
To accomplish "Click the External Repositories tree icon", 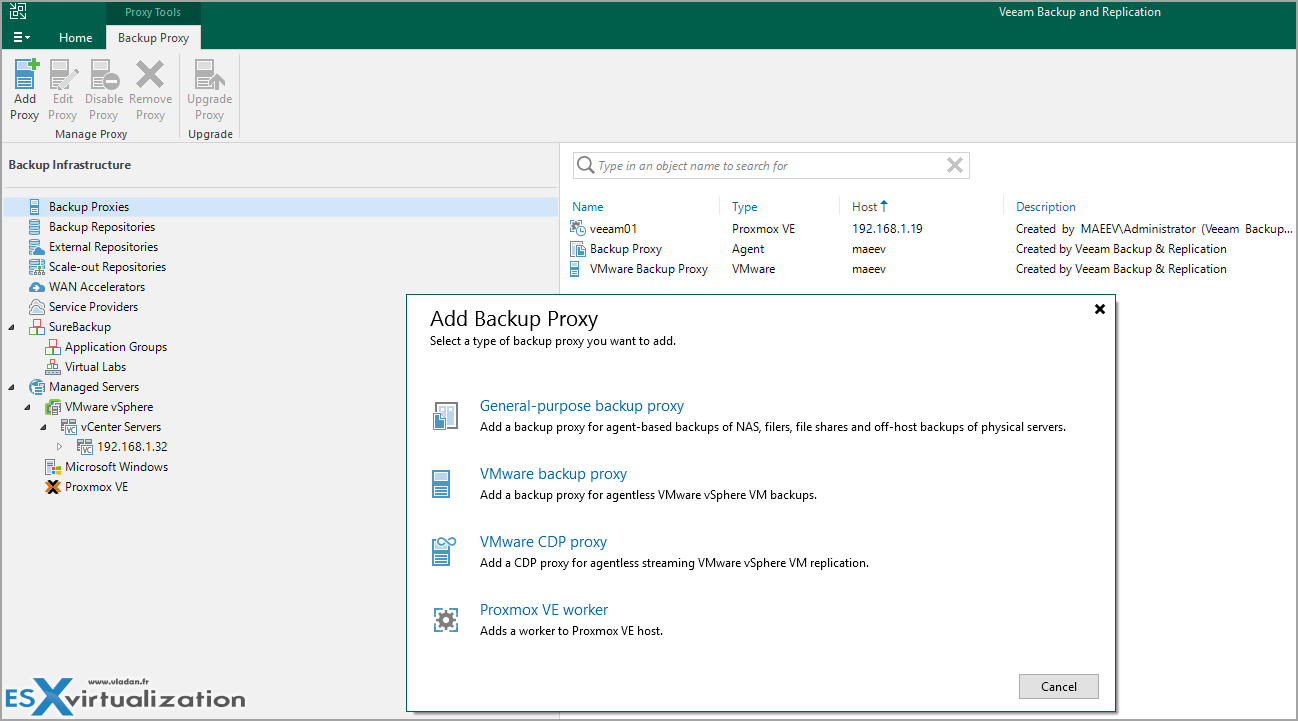I will (36, 247).
